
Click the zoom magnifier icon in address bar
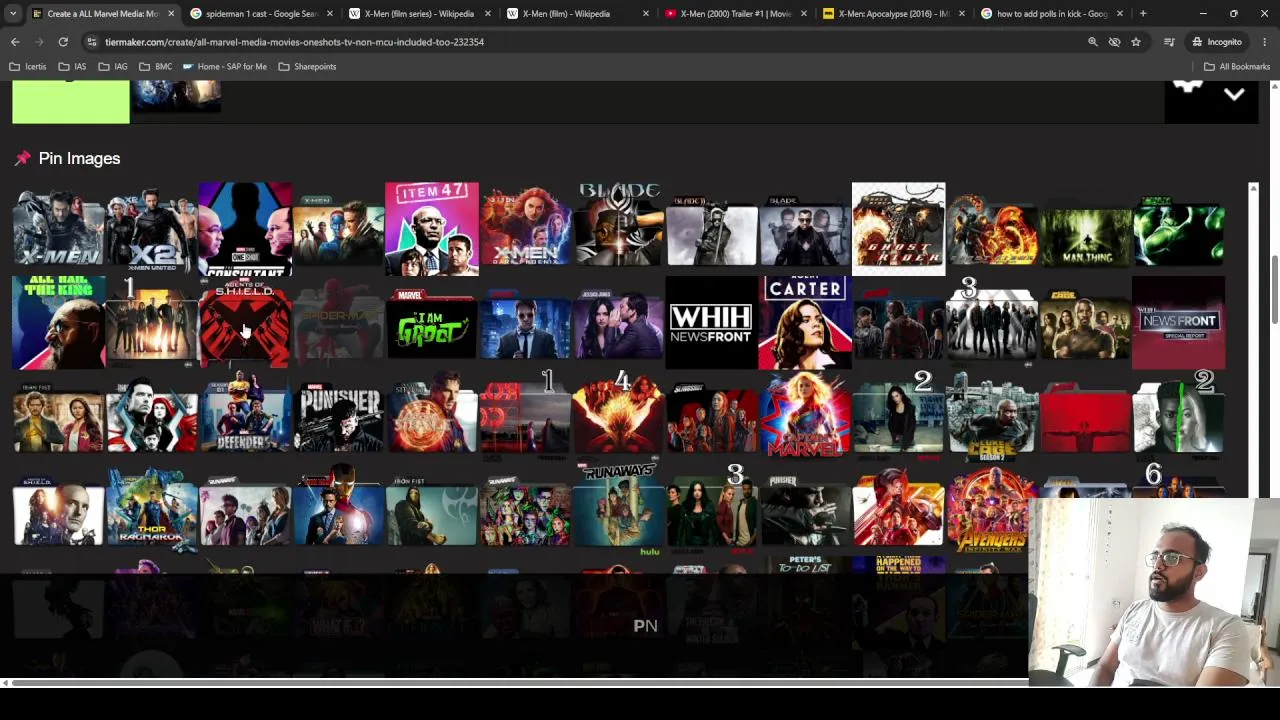(x=1092, y=42)
